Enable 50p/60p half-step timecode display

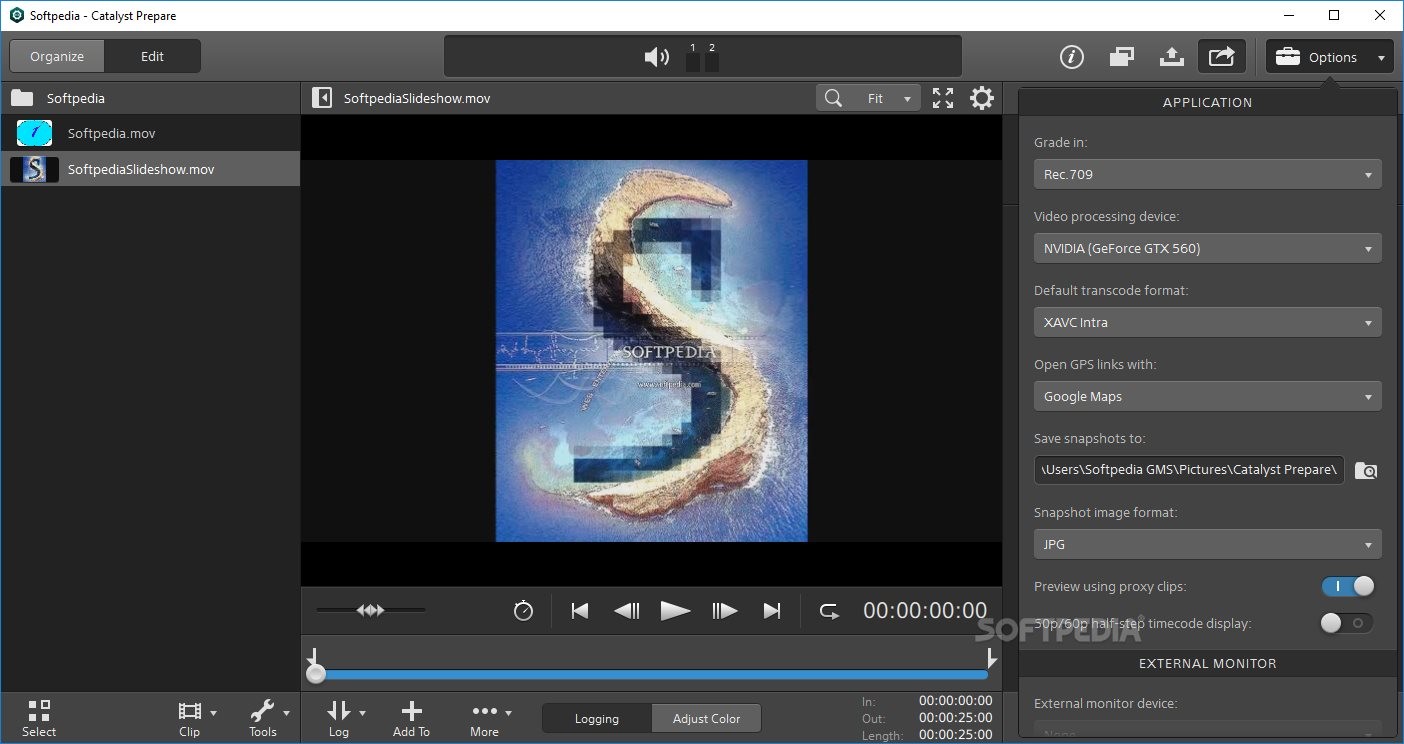(1347, 623)
